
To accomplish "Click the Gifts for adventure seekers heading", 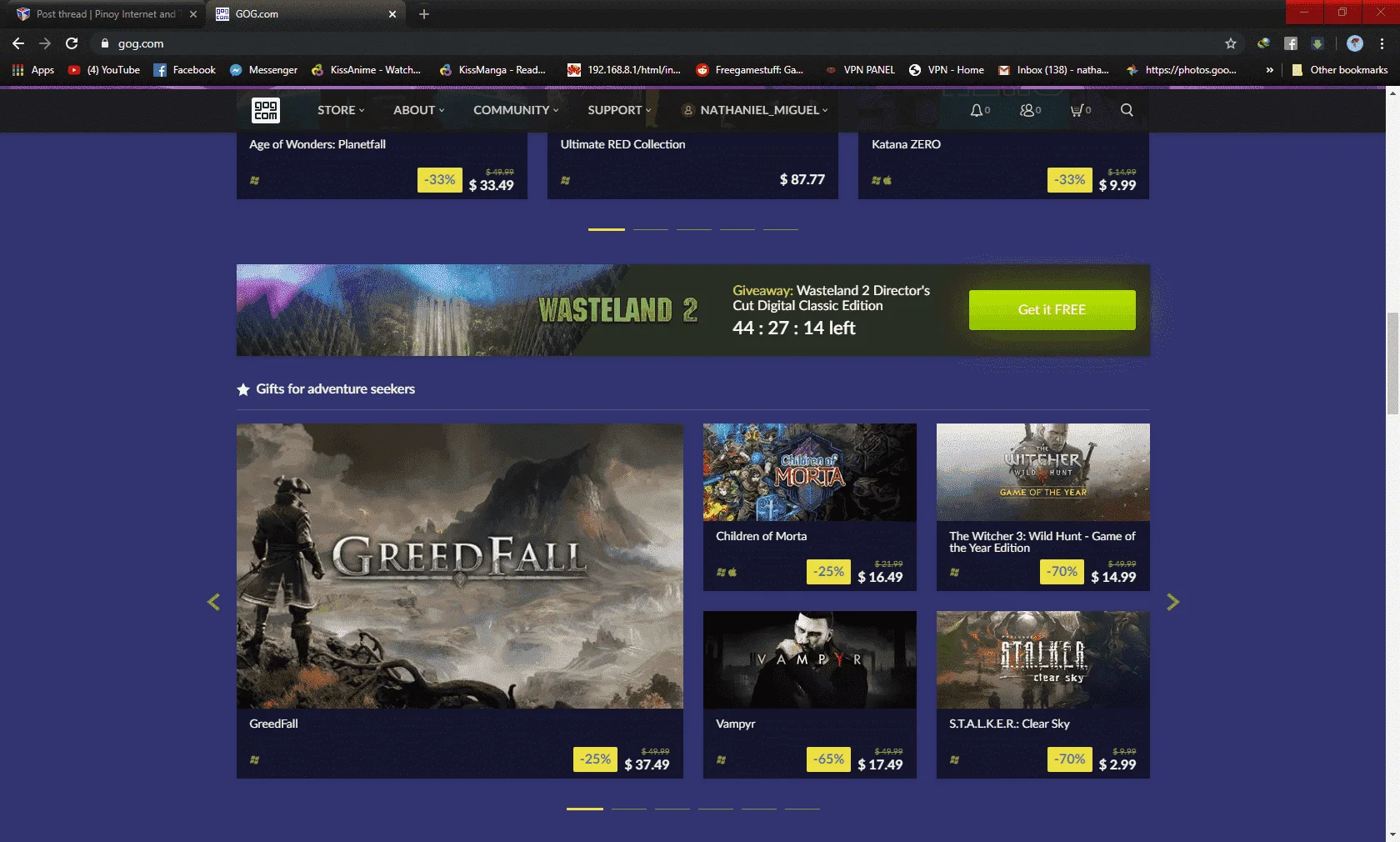I will tap(335, 389).
